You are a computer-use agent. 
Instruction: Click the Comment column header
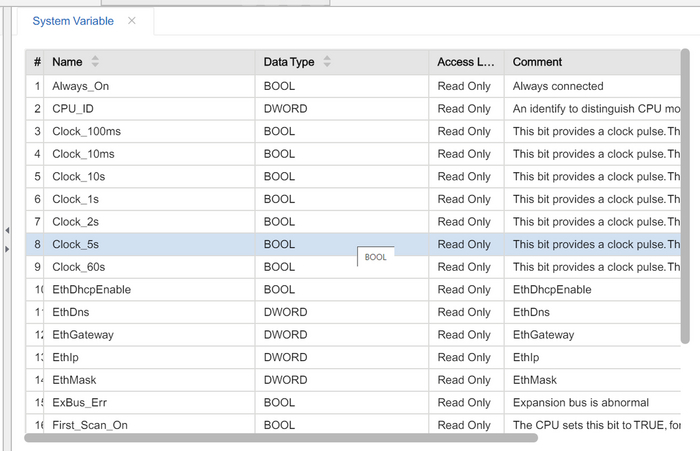coord(538,62)
